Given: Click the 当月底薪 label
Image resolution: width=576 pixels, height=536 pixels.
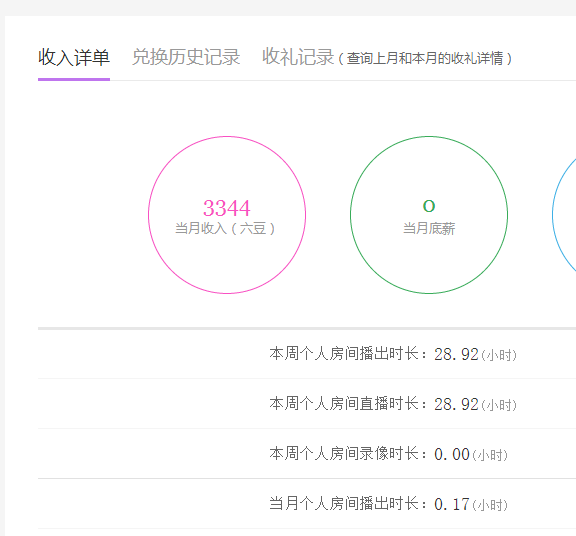Looking at the screenshot, I should coord(429,229).
